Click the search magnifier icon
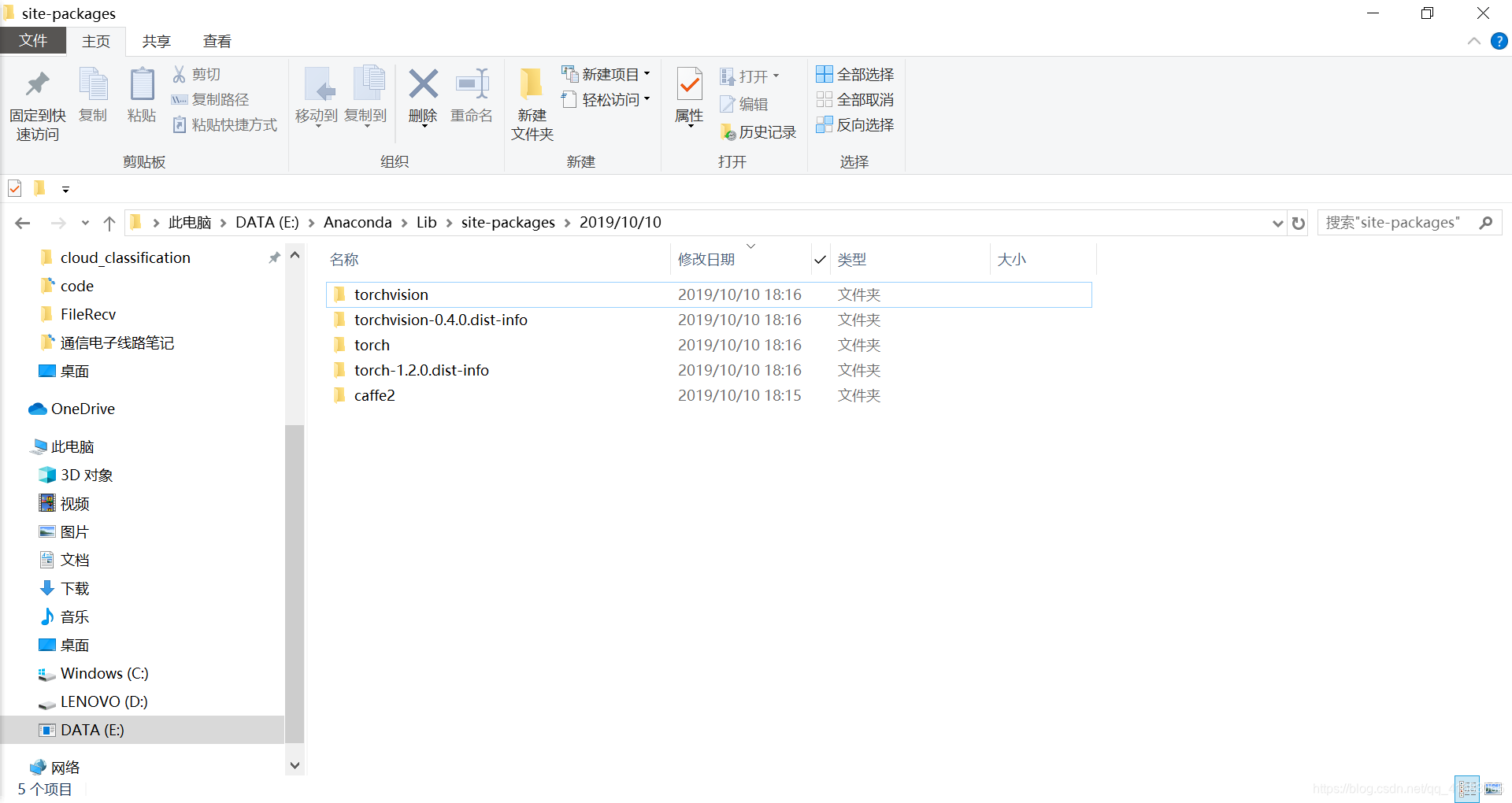The width and height of the screenshot is (1512, 803). click(x=1486, y=223)
